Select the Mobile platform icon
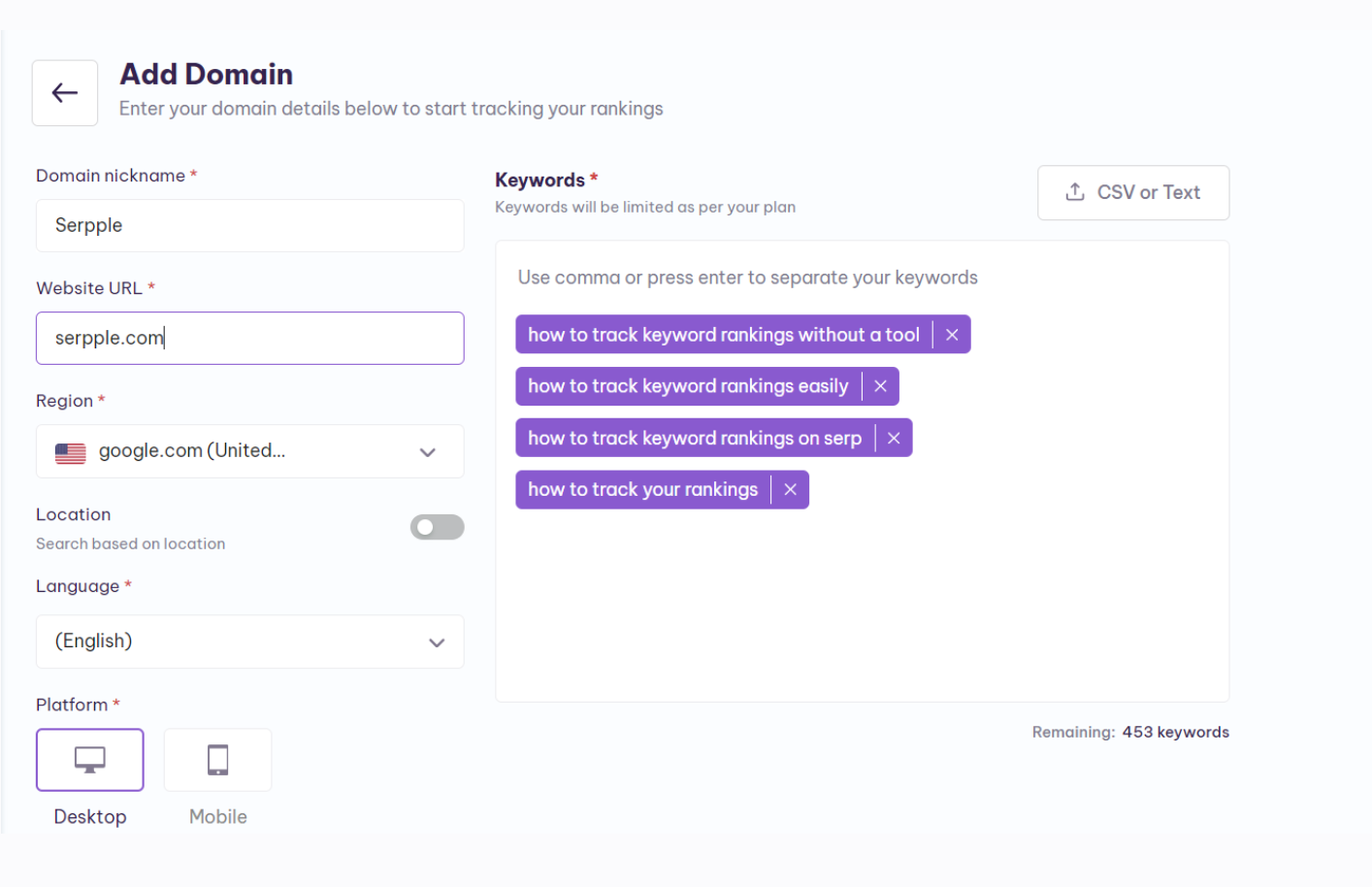 click(x=218, y=760)
